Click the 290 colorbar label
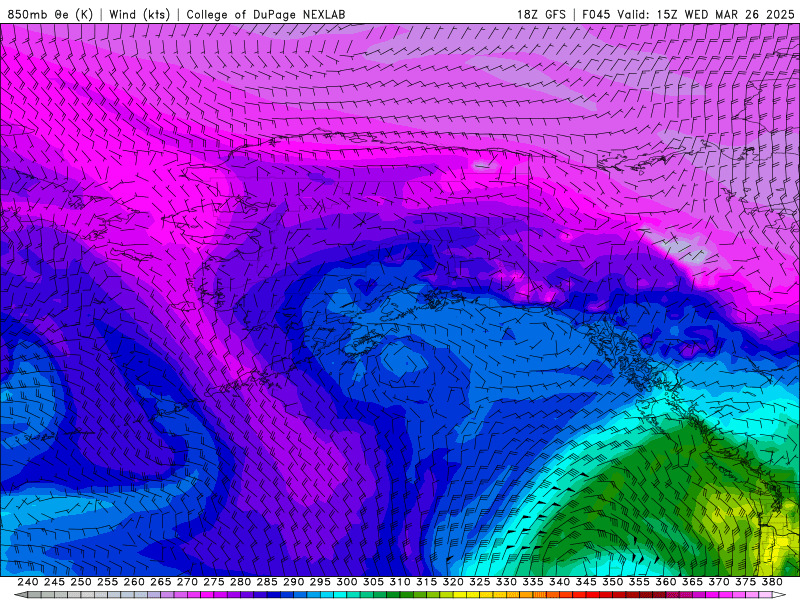Image resolution: width=800 pixels, height=600 pixels. click(293, 582)
